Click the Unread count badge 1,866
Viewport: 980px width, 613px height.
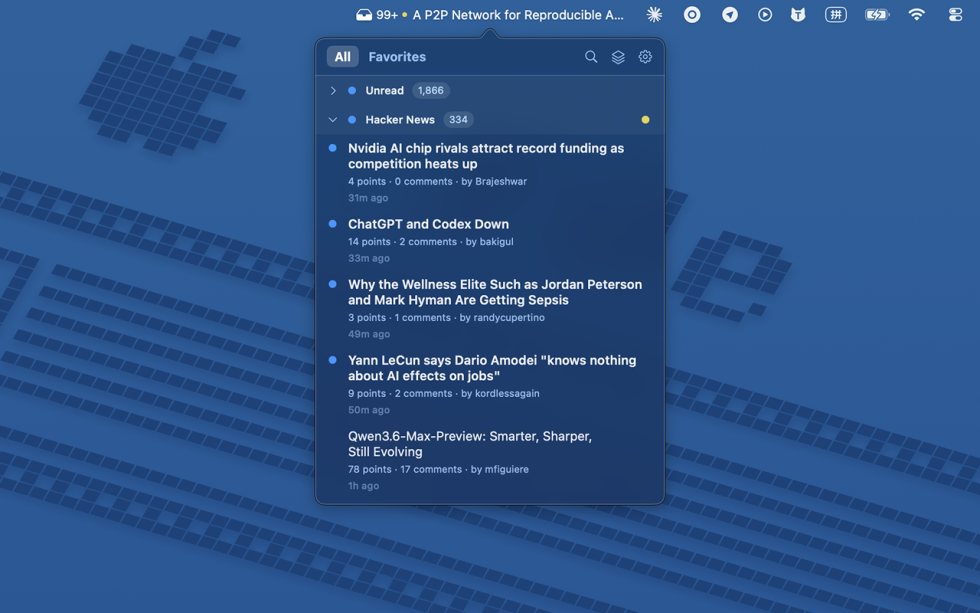coord(431,91)
